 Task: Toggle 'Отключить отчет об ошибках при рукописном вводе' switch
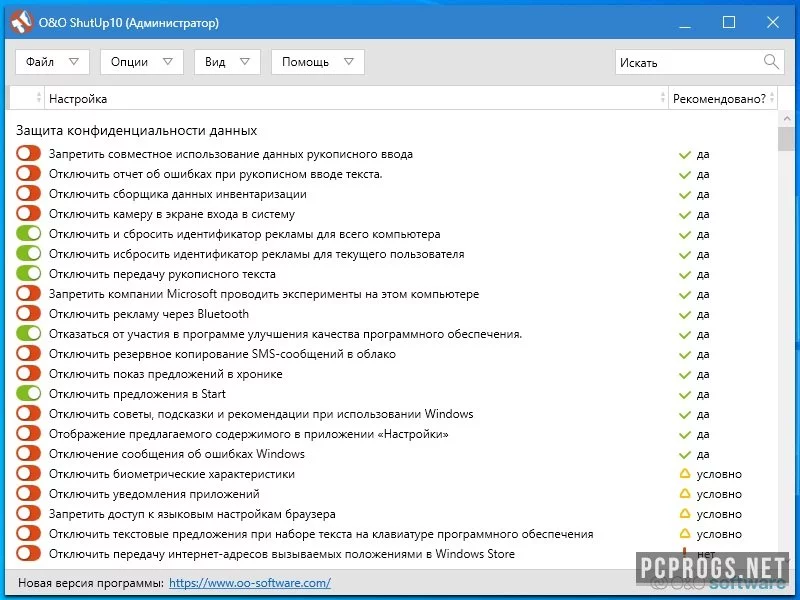click(x=28, y=173)
